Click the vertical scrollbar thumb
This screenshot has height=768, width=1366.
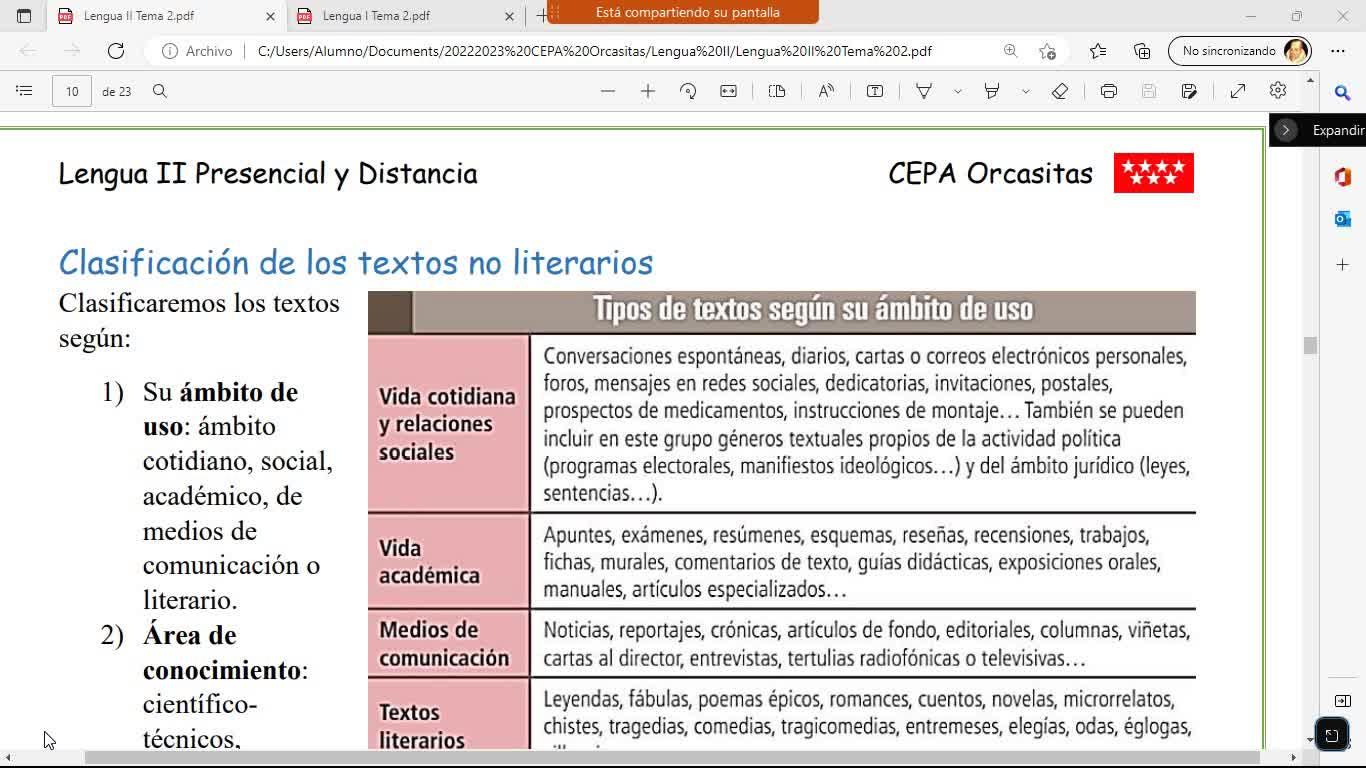[1310, 345]
